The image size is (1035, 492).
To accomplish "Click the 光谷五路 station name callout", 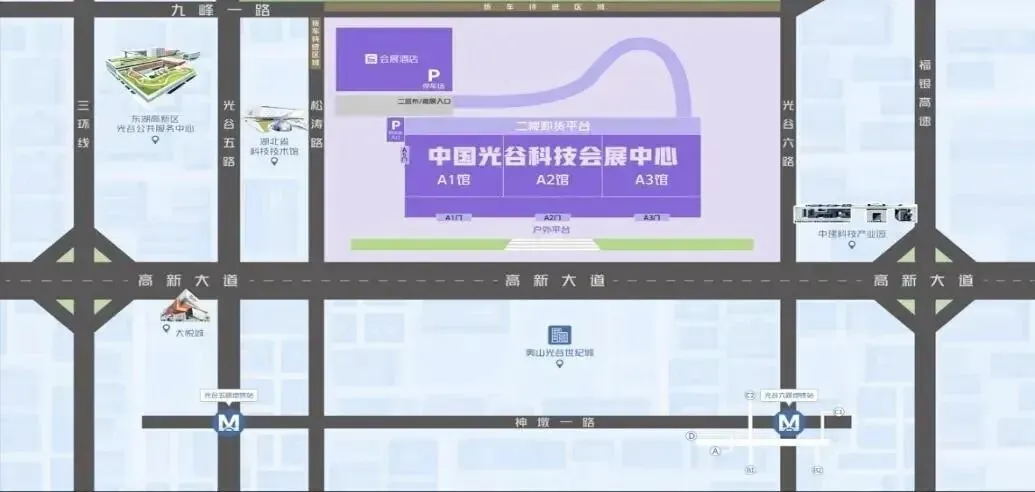I will pyautogui.click(x=228, y=395).
